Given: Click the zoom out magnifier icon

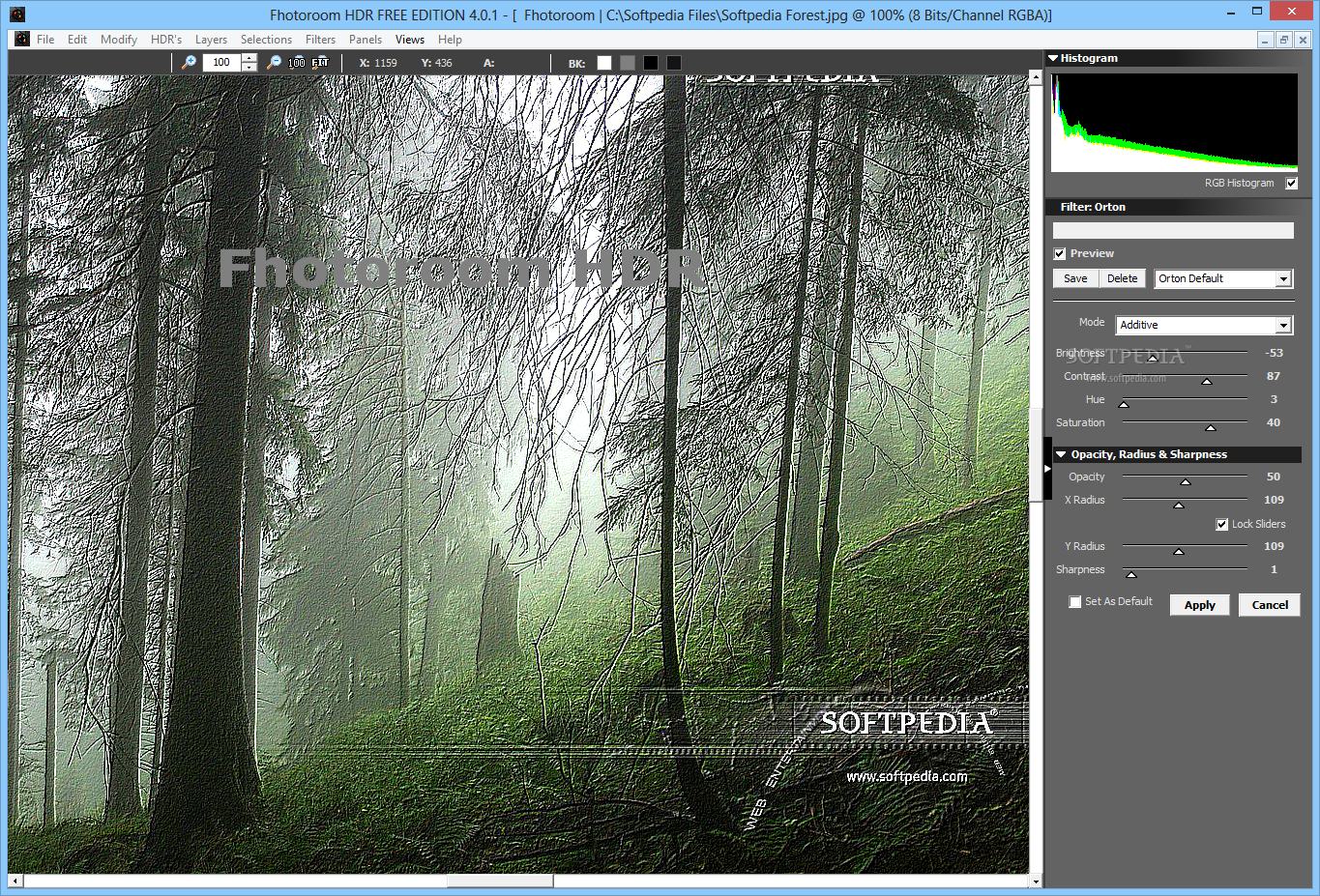Looking at the screenshot, I should (274, 62).
